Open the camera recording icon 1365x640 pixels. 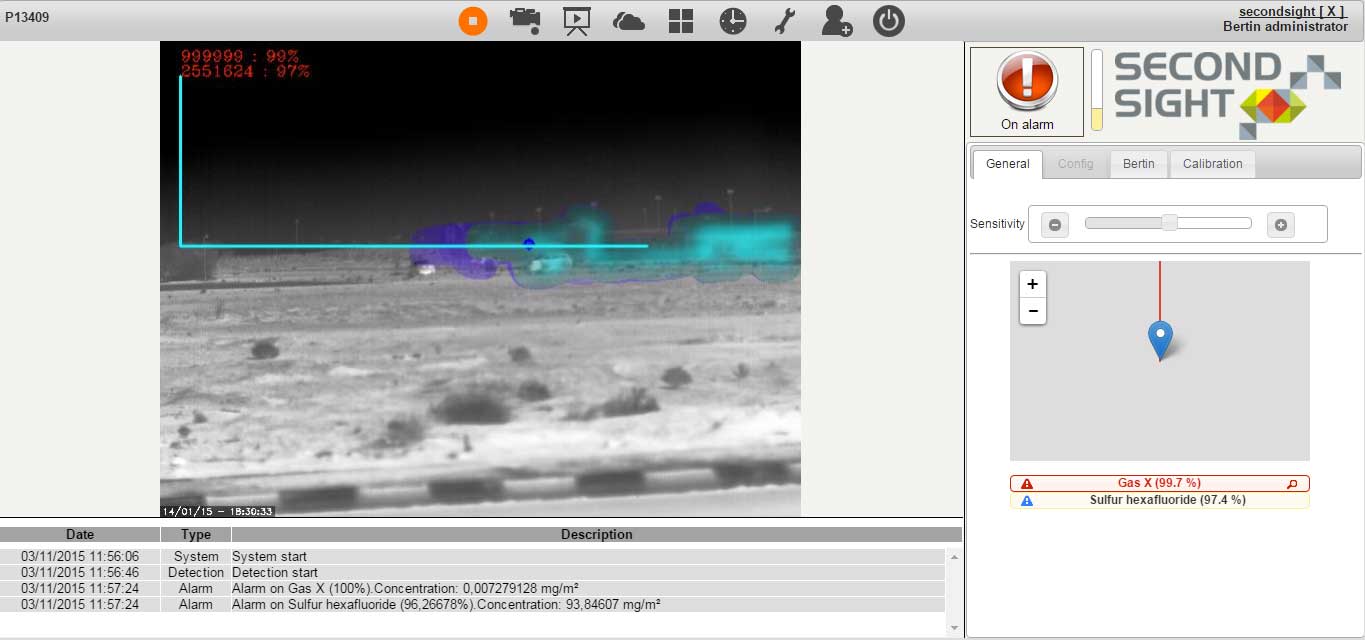click(x=525, y=20)
